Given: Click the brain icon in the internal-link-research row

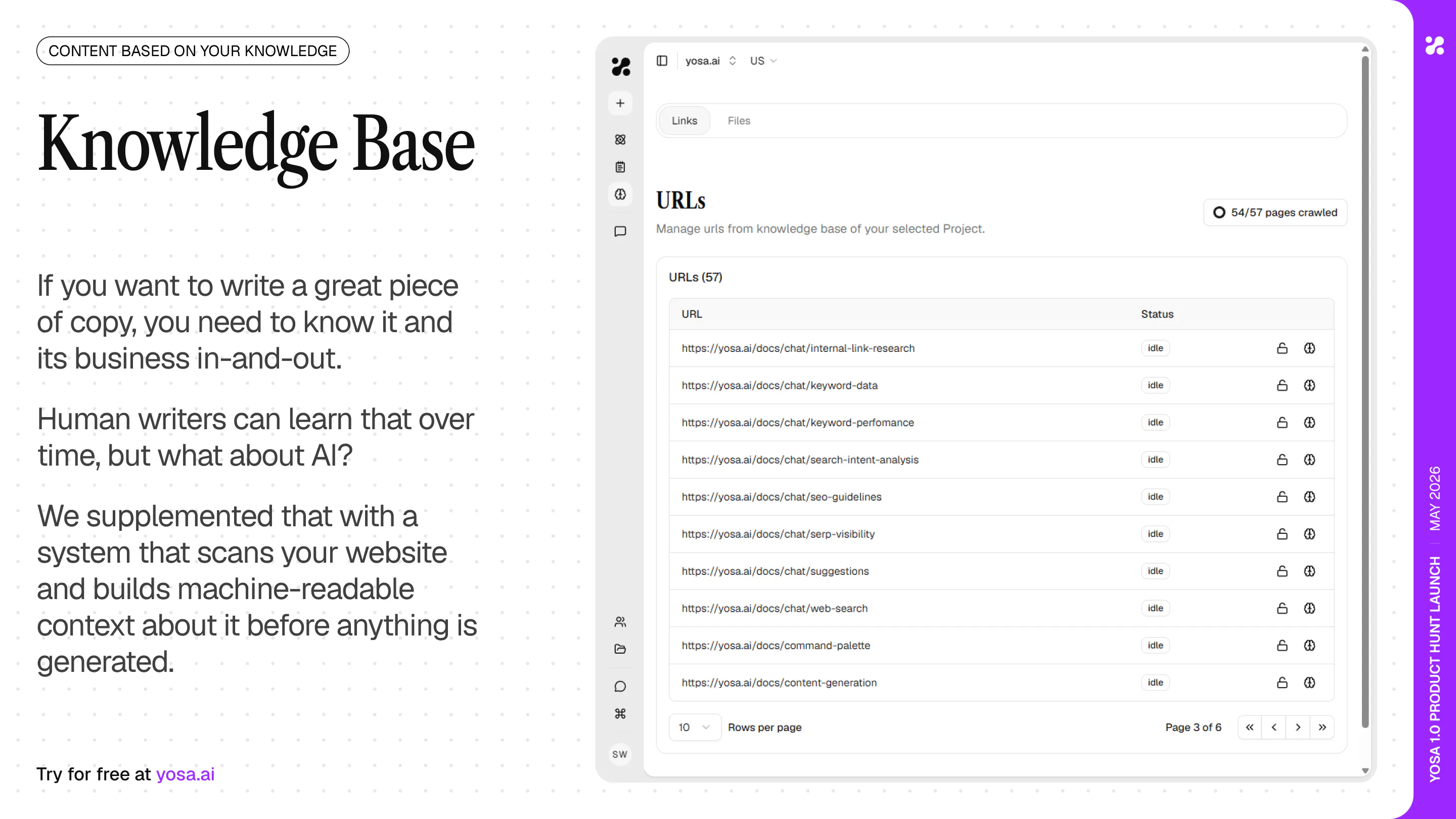Looking at the screenshot, I should [1309, 348].
